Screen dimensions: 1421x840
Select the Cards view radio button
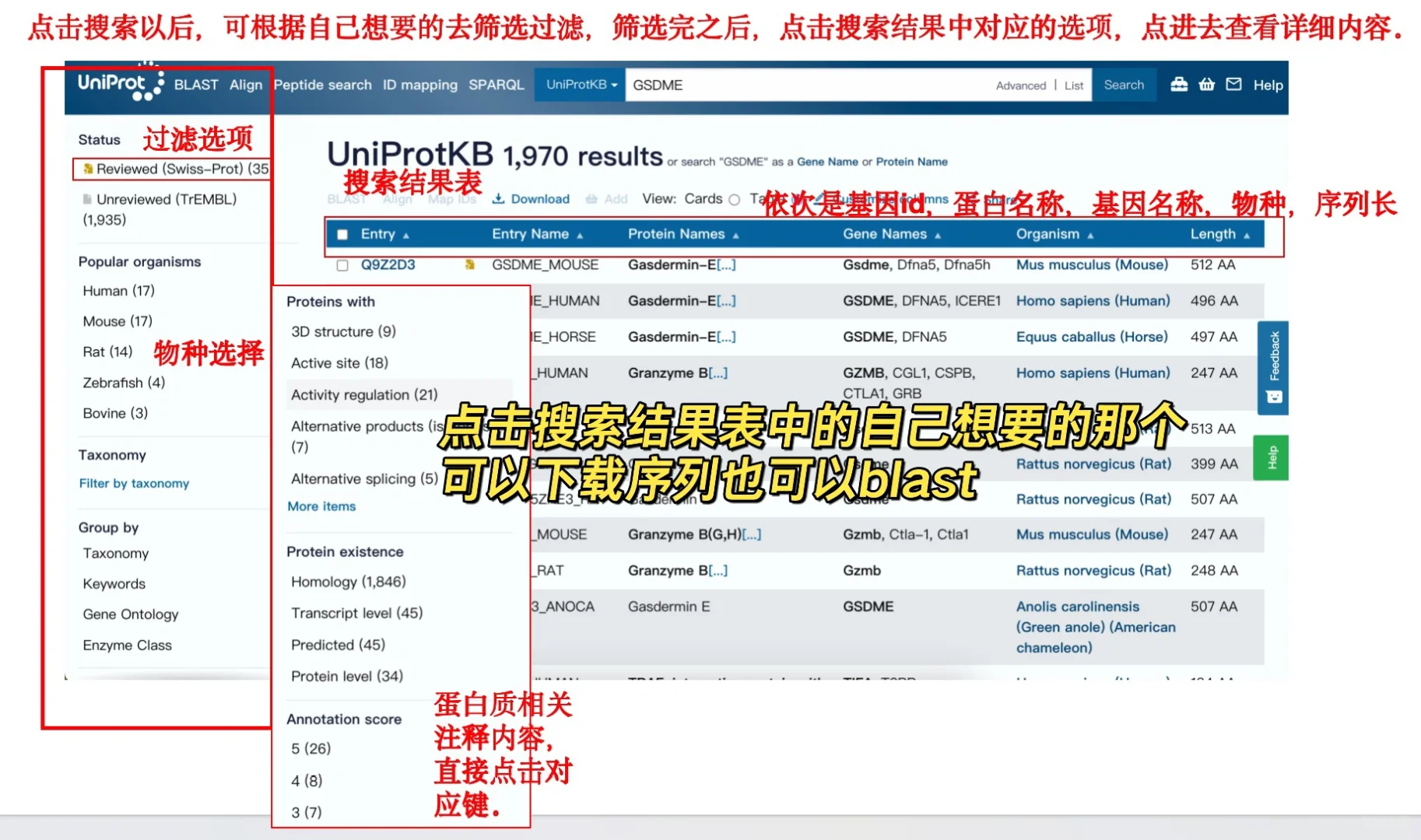(734, 200)
